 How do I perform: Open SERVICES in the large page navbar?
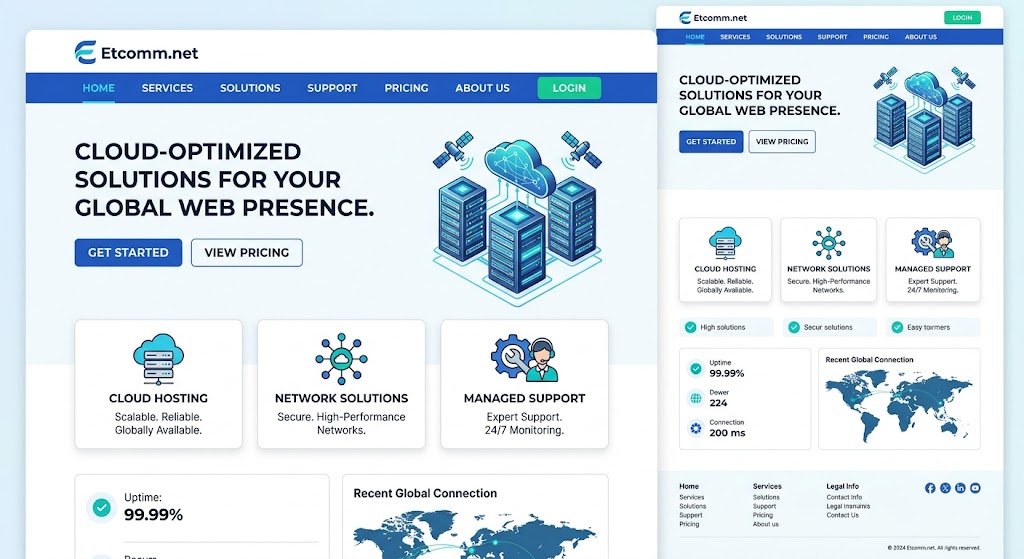click(167, 88)
